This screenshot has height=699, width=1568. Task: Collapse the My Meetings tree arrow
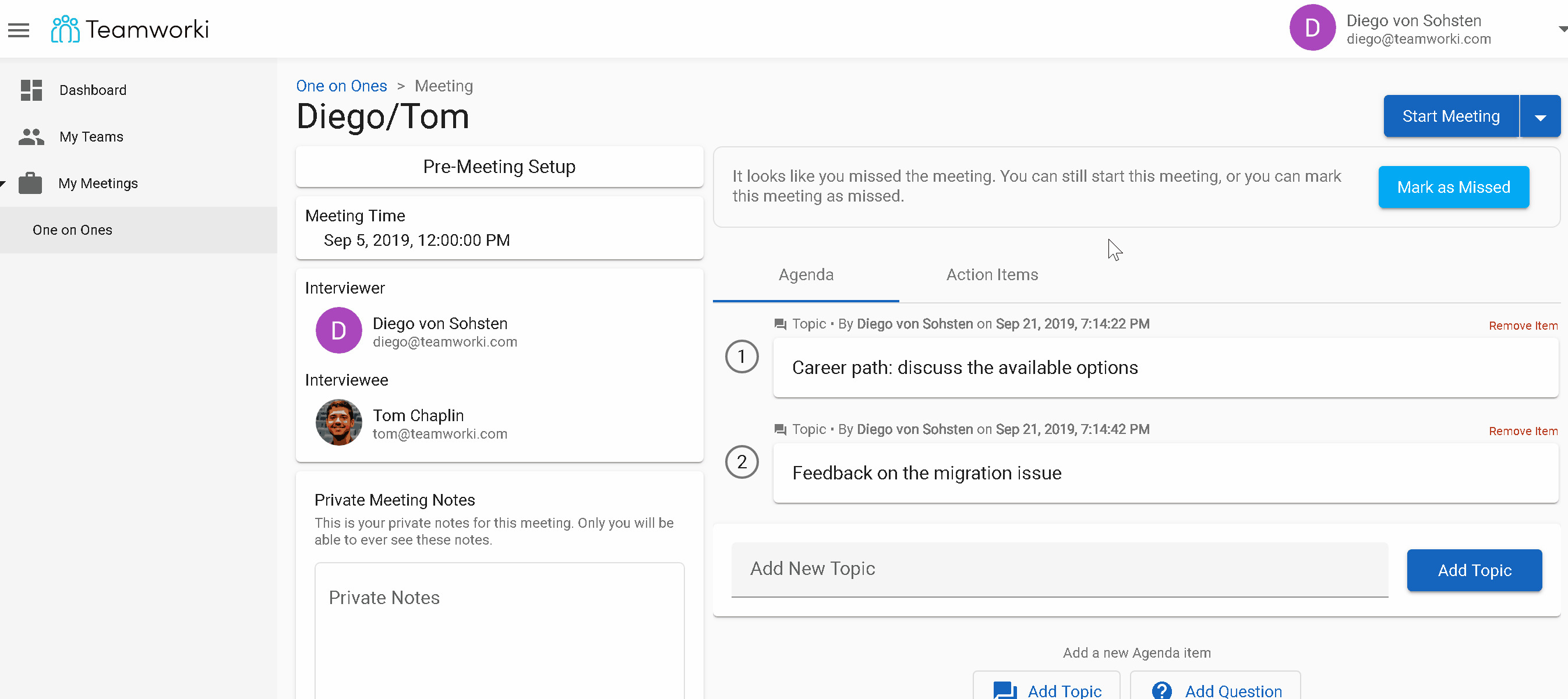pos(3,183)
